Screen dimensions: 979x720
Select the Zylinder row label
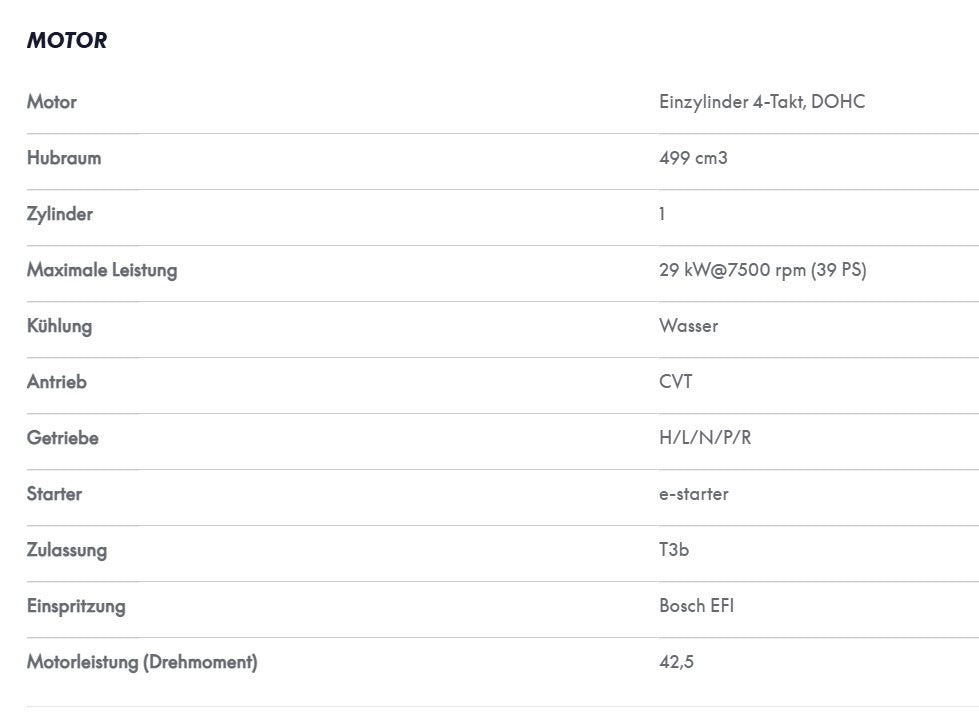click(60, 214)
